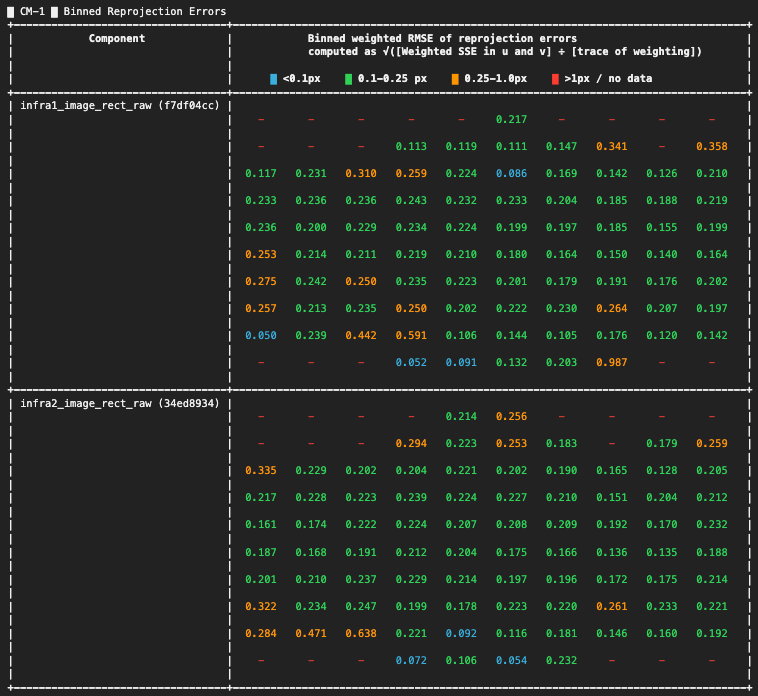
Task: Click the blue 0.054 value cell
Action: pos(511,659)
